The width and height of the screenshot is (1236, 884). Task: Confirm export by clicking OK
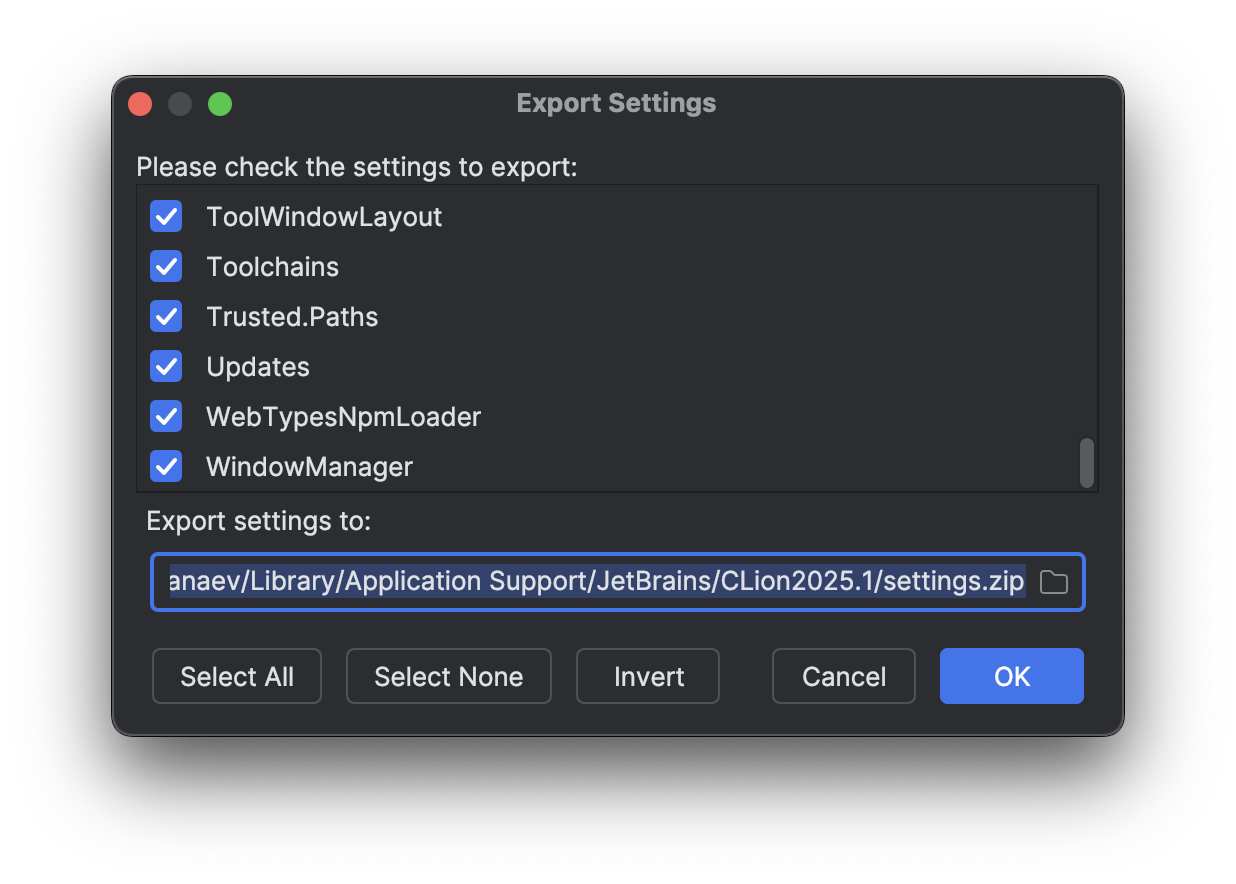click(1011, 676)
